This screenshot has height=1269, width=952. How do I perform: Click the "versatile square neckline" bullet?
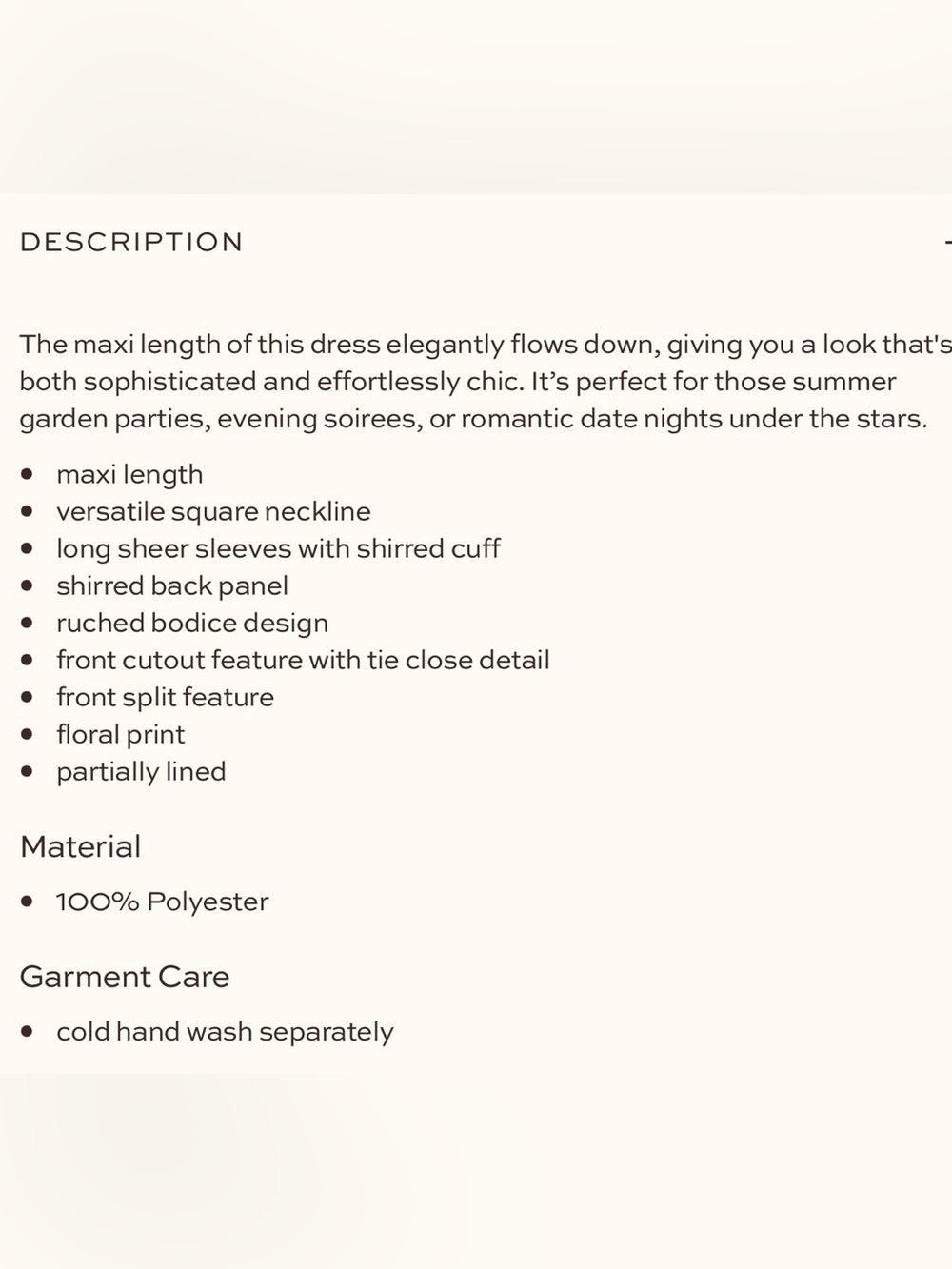click(213, 511)
